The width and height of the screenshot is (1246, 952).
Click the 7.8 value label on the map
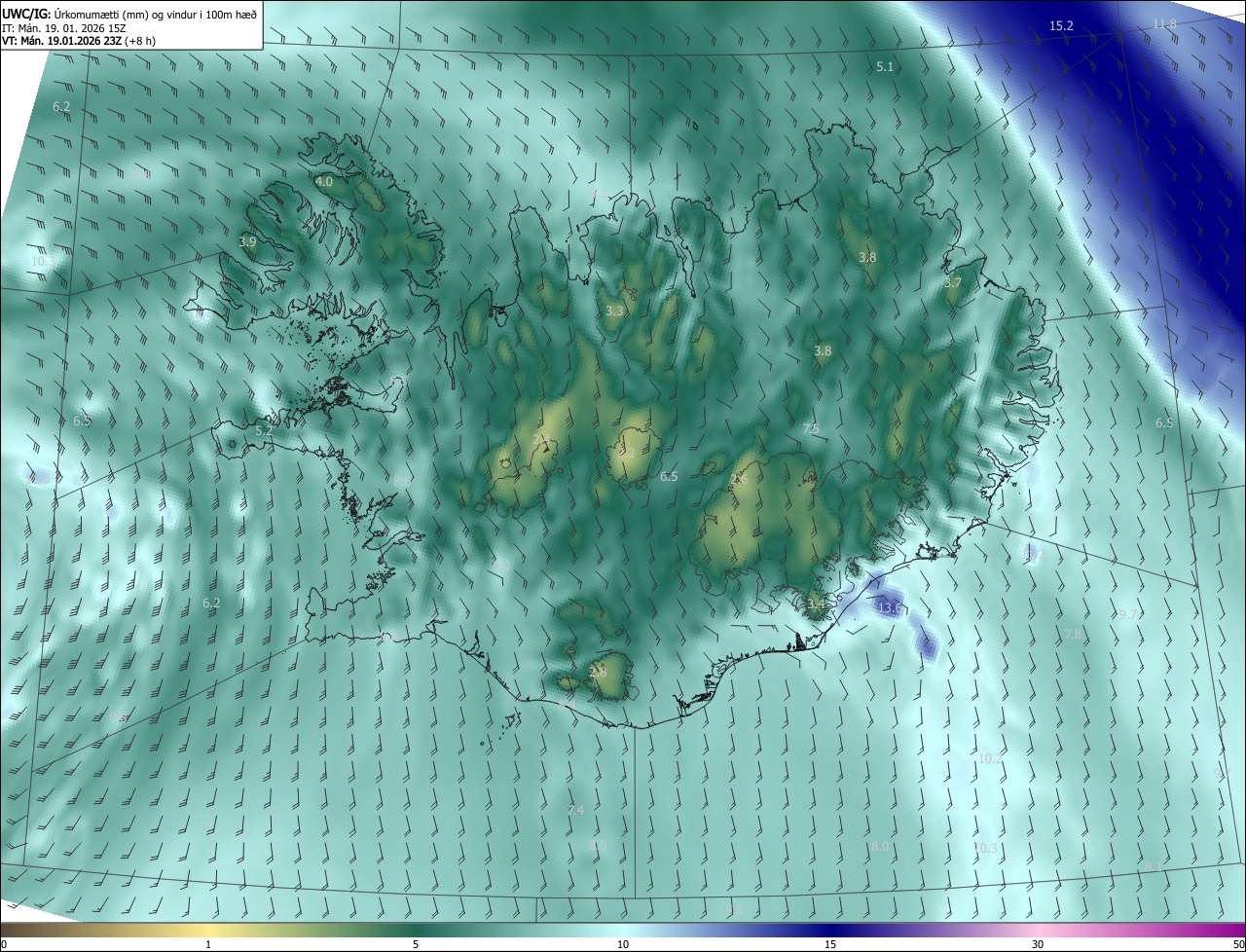click(1073, 634)
